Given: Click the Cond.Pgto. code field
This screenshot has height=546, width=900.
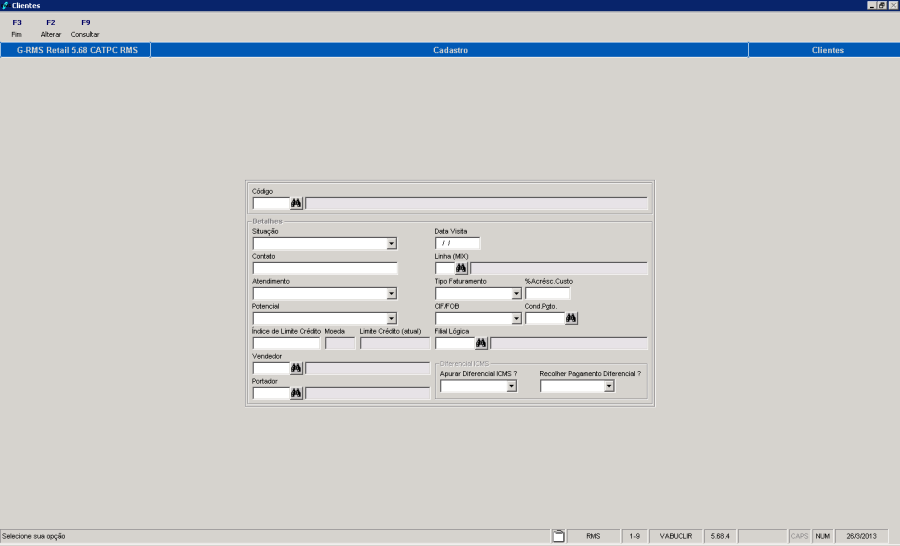Looking at the screenshot, I should 545,318.
